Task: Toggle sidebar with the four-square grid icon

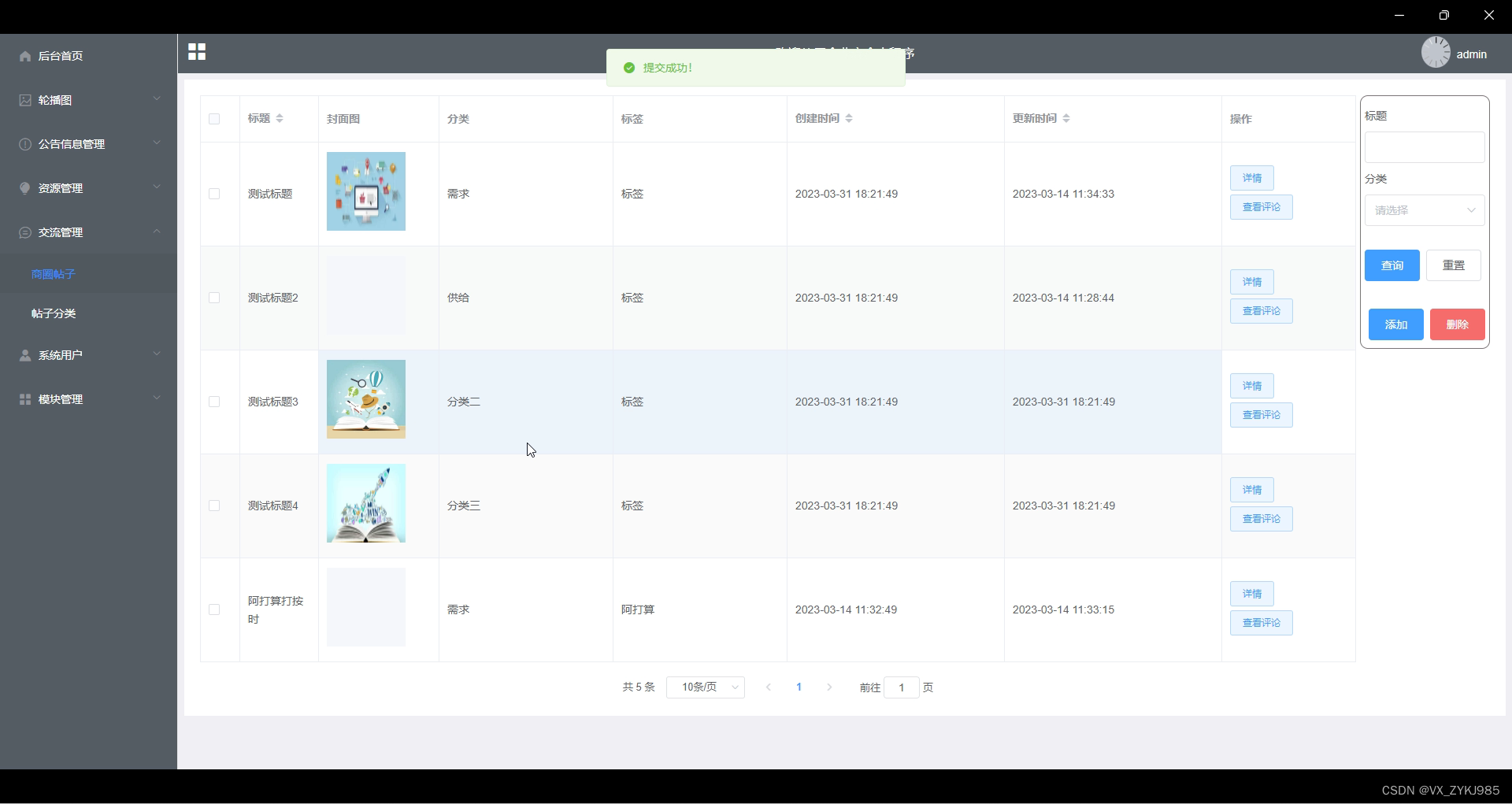Action: 197,52
